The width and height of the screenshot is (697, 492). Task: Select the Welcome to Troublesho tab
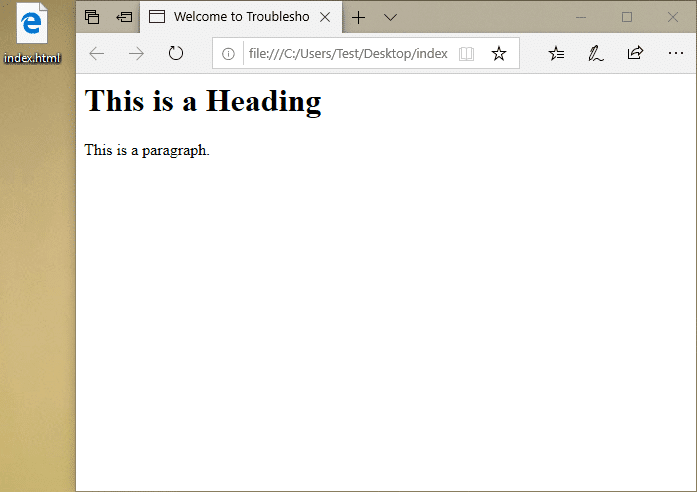[x=241, y=17]
